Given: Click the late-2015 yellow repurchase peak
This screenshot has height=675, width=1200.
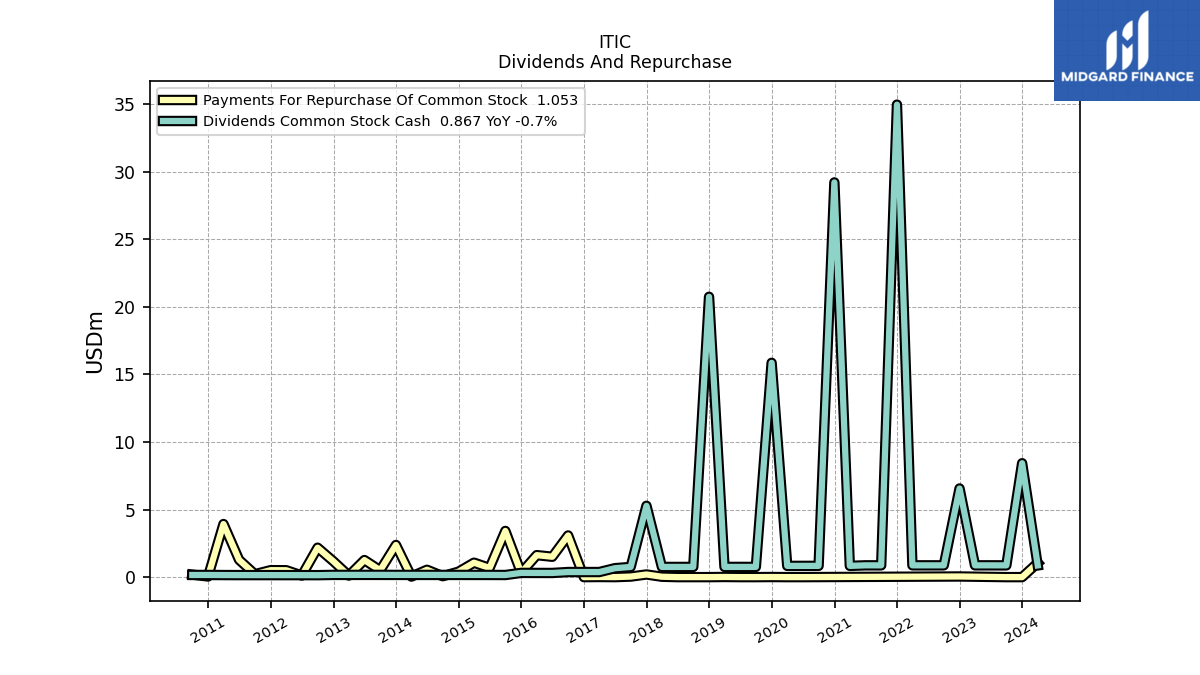Looking at the screenshot, I should (x=506, y=529).
